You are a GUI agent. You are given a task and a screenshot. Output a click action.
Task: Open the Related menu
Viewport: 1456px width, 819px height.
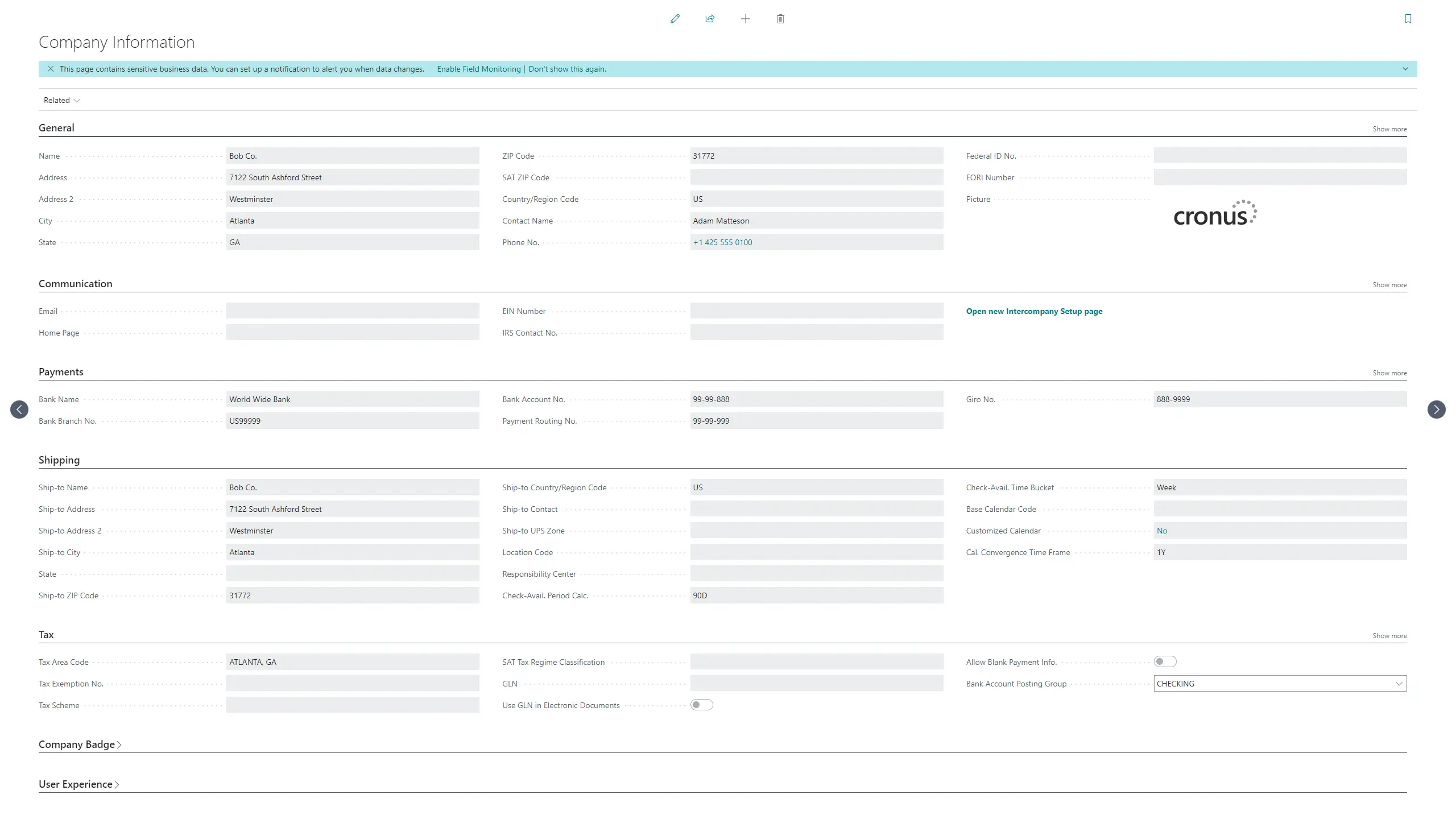pos(61,100)
